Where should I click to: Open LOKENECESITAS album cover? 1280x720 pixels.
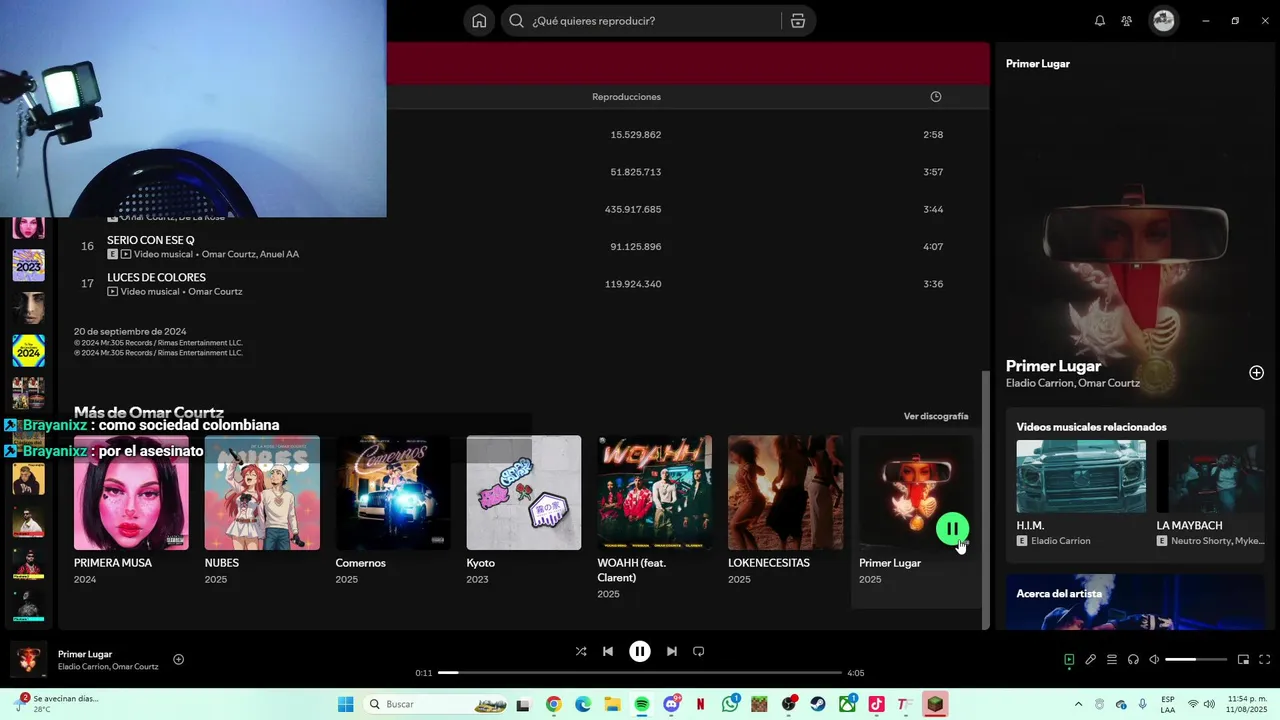(785, 492)
